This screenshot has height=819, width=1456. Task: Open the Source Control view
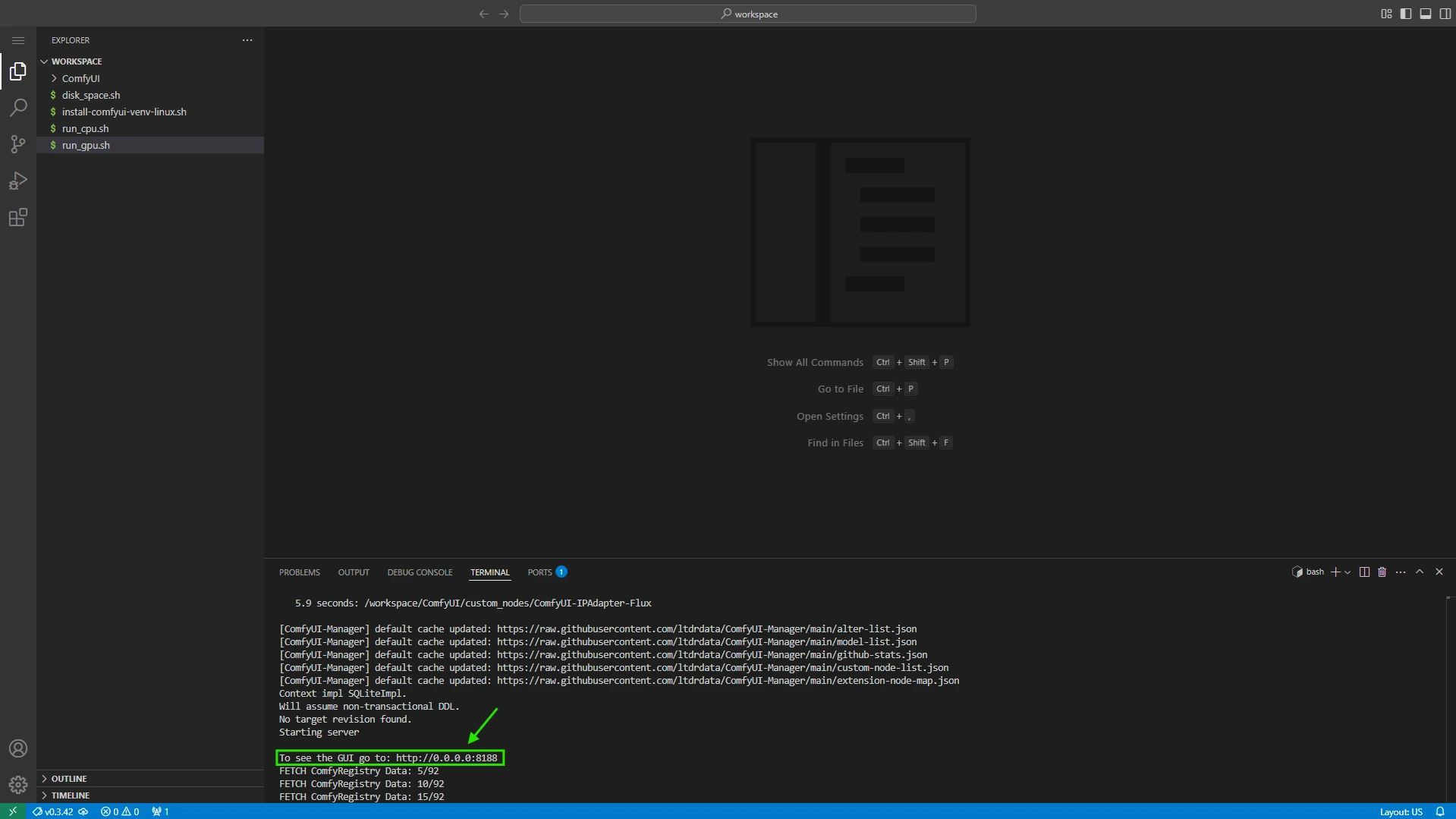pyautogui.click(x=18, y=144)
